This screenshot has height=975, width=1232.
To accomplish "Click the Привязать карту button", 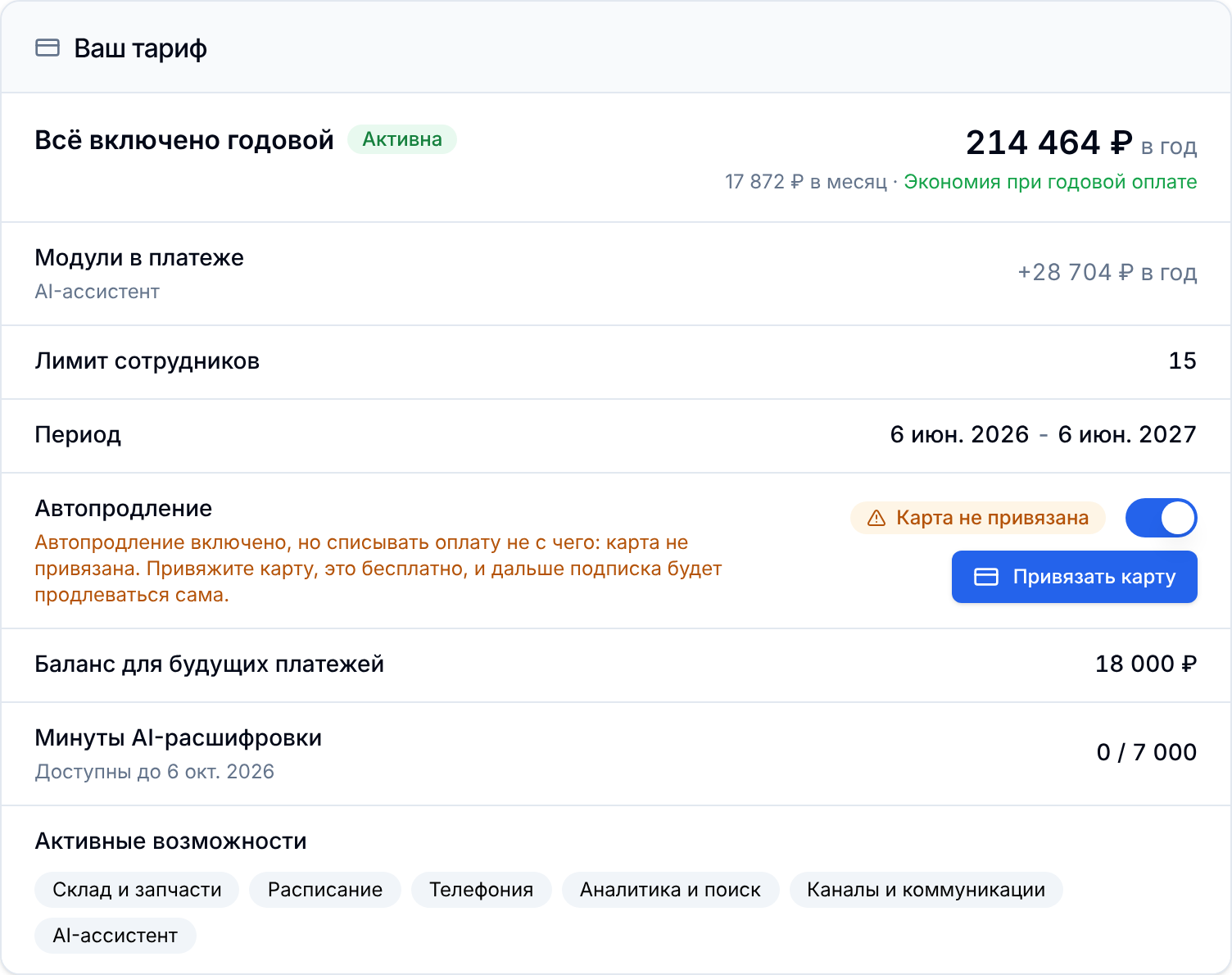I will pyautogui.click(x=1074, y=577).
